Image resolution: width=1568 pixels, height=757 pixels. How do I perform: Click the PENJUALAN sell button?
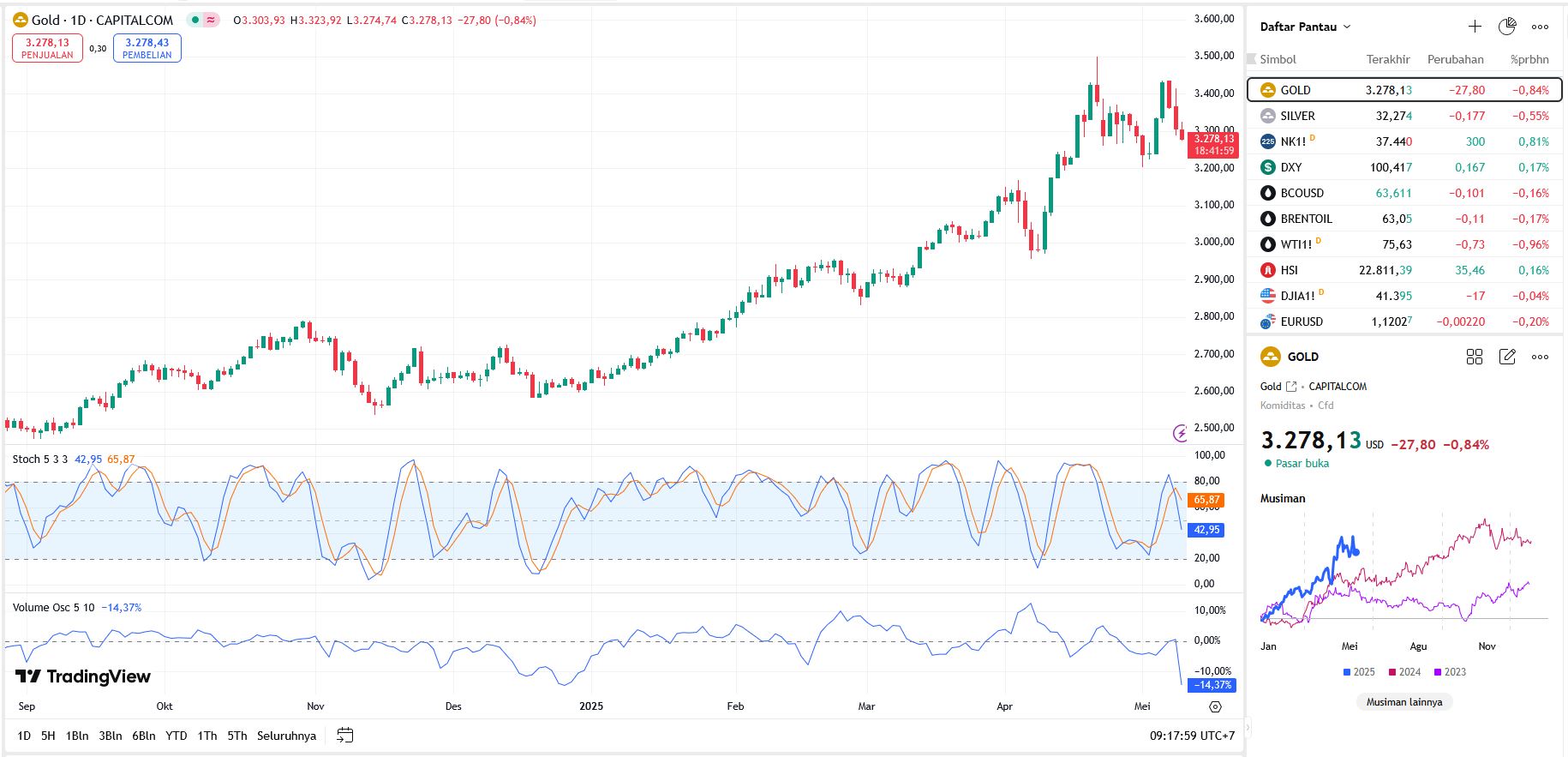click(47, 48)
